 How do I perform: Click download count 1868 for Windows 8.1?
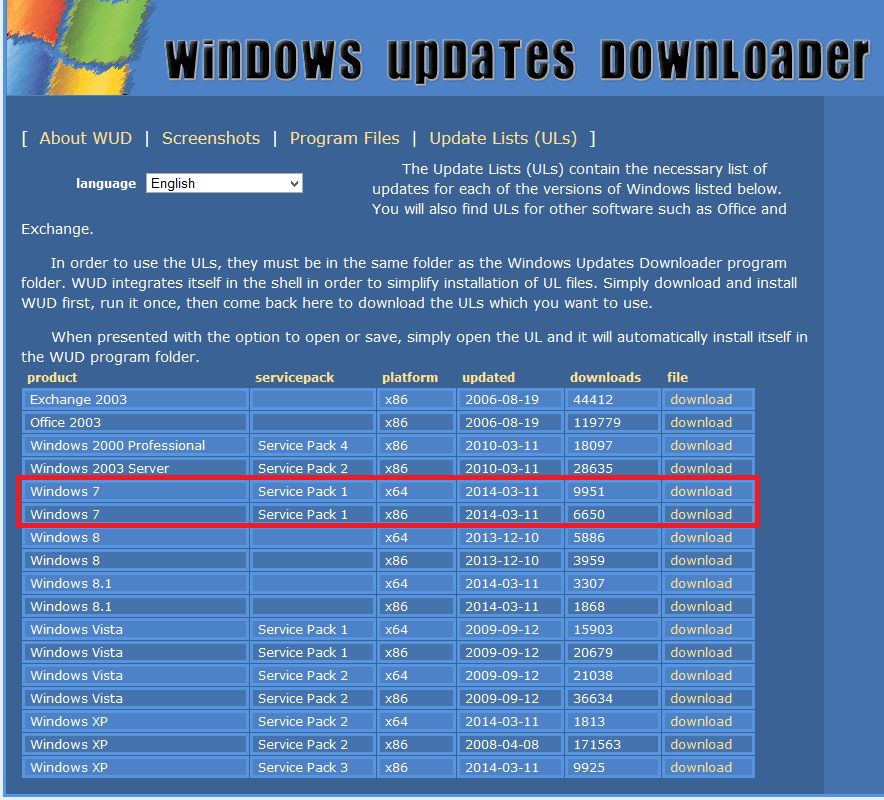click(x=589, y=607)
